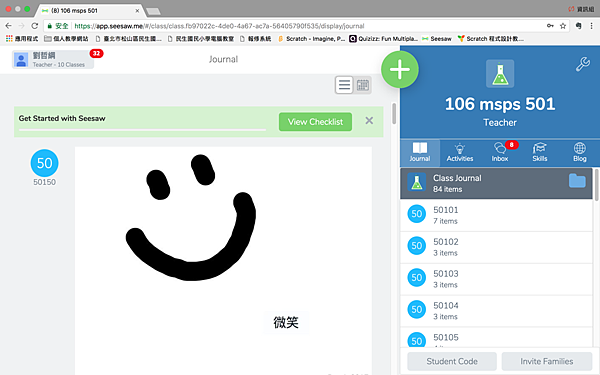This screenshot has height=375, width=600.
Task: Click the address bar URL
Action: coord(219,26)
